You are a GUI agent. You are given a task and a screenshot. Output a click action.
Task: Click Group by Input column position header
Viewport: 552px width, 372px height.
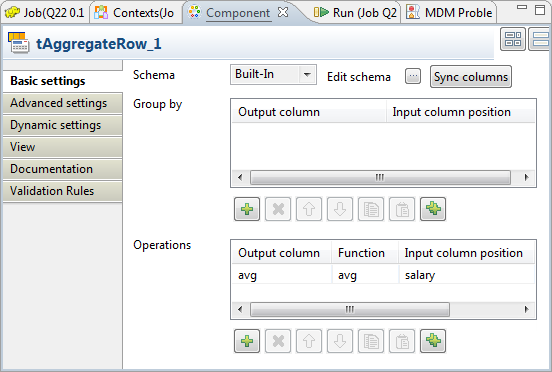460,112
